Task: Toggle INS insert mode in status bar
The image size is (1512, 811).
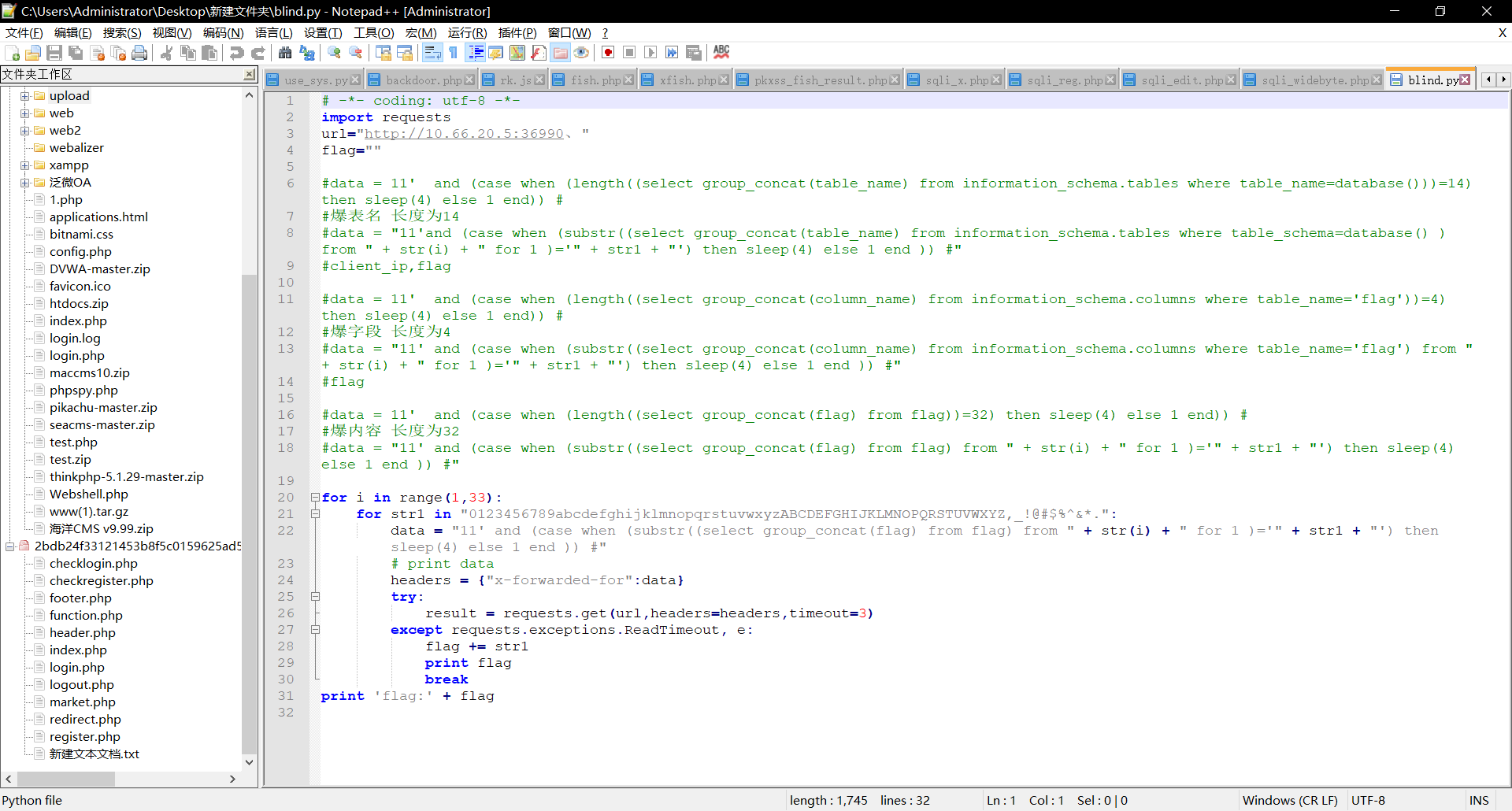Action: pos(1479,800)
